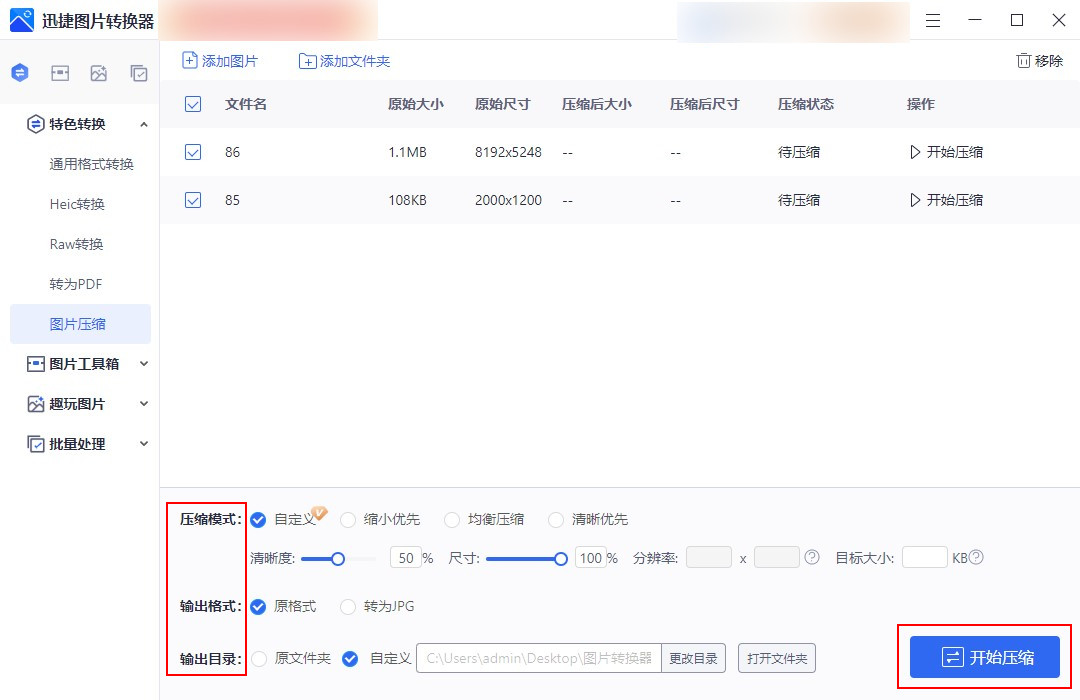This screenshot has width=1080, height=700.
Task: Uncheck the checkbox for file 85
Action: click(x=192, y=200)
